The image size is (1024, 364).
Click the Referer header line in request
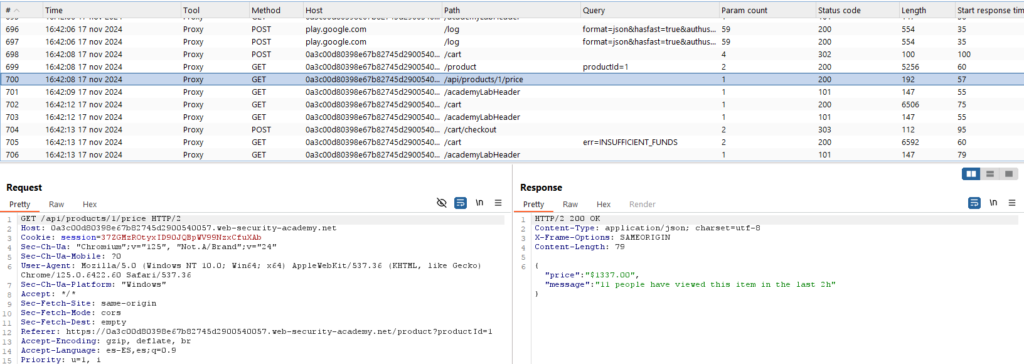coord(257,331)
